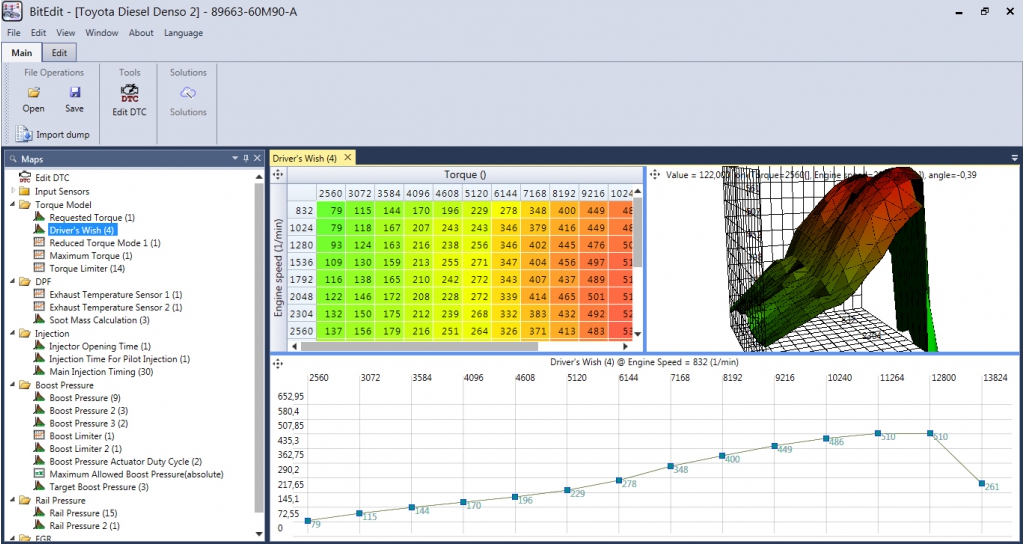Open the document tabs dropdown arrow
Screen dimensions: 1024x544
pos(1015,158)
